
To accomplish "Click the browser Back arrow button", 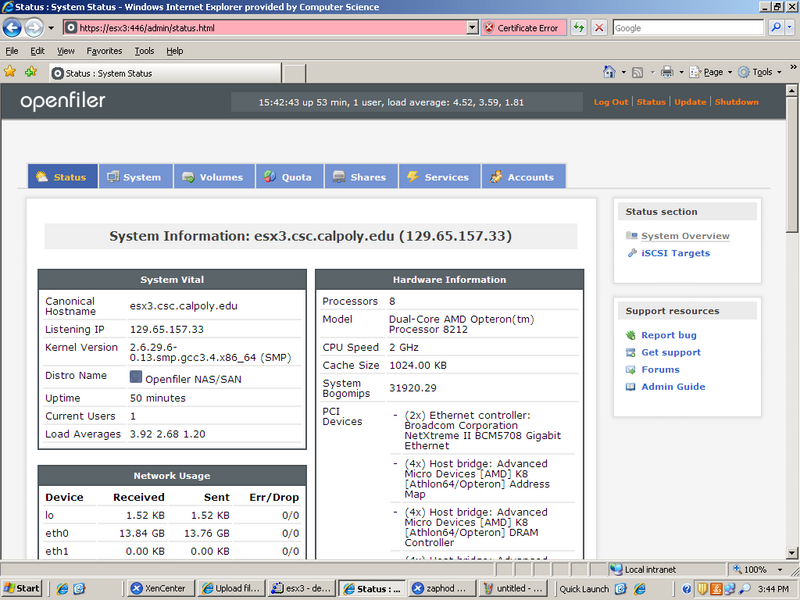I will point(12,28).
